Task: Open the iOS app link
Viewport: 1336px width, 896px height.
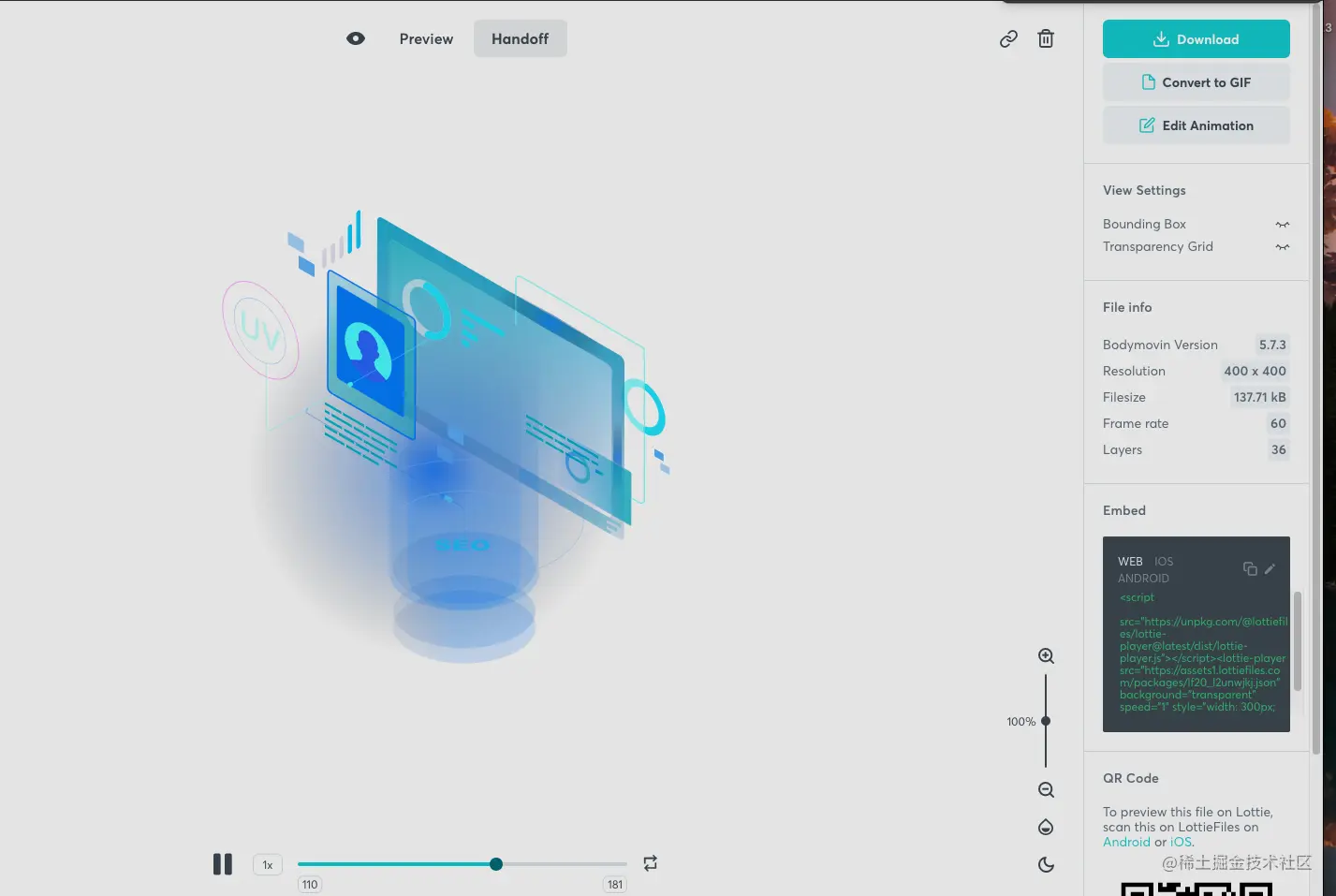Action: (1181, 842)
